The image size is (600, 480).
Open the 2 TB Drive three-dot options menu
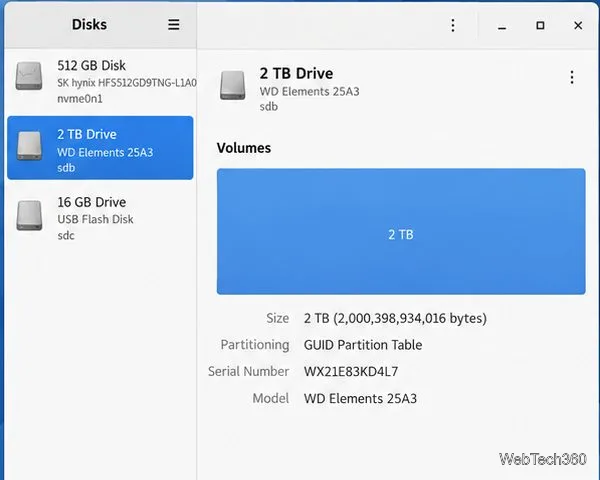(572, 77)
